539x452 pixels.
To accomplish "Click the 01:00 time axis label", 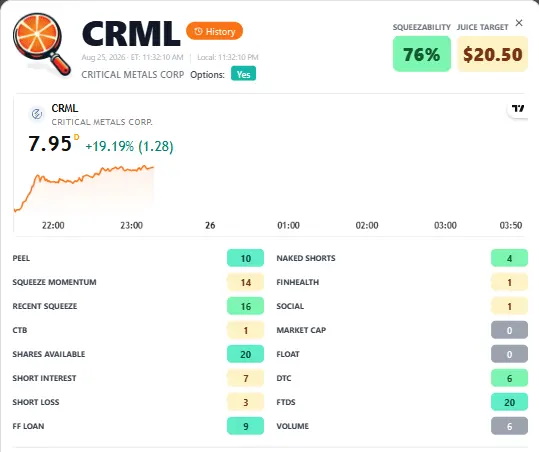I will coord(288,225).
